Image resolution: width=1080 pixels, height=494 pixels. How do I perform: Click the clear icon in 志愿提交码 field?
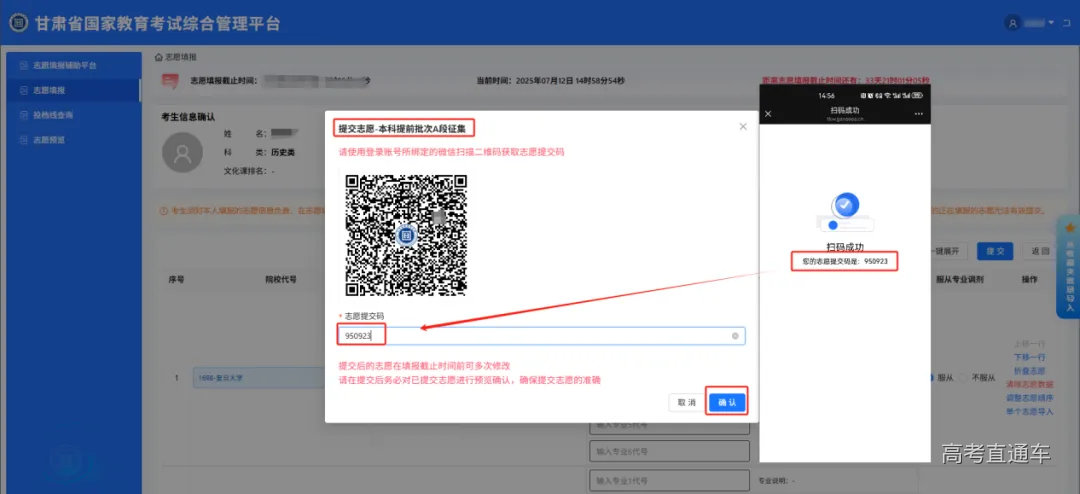tap(735, 336)
